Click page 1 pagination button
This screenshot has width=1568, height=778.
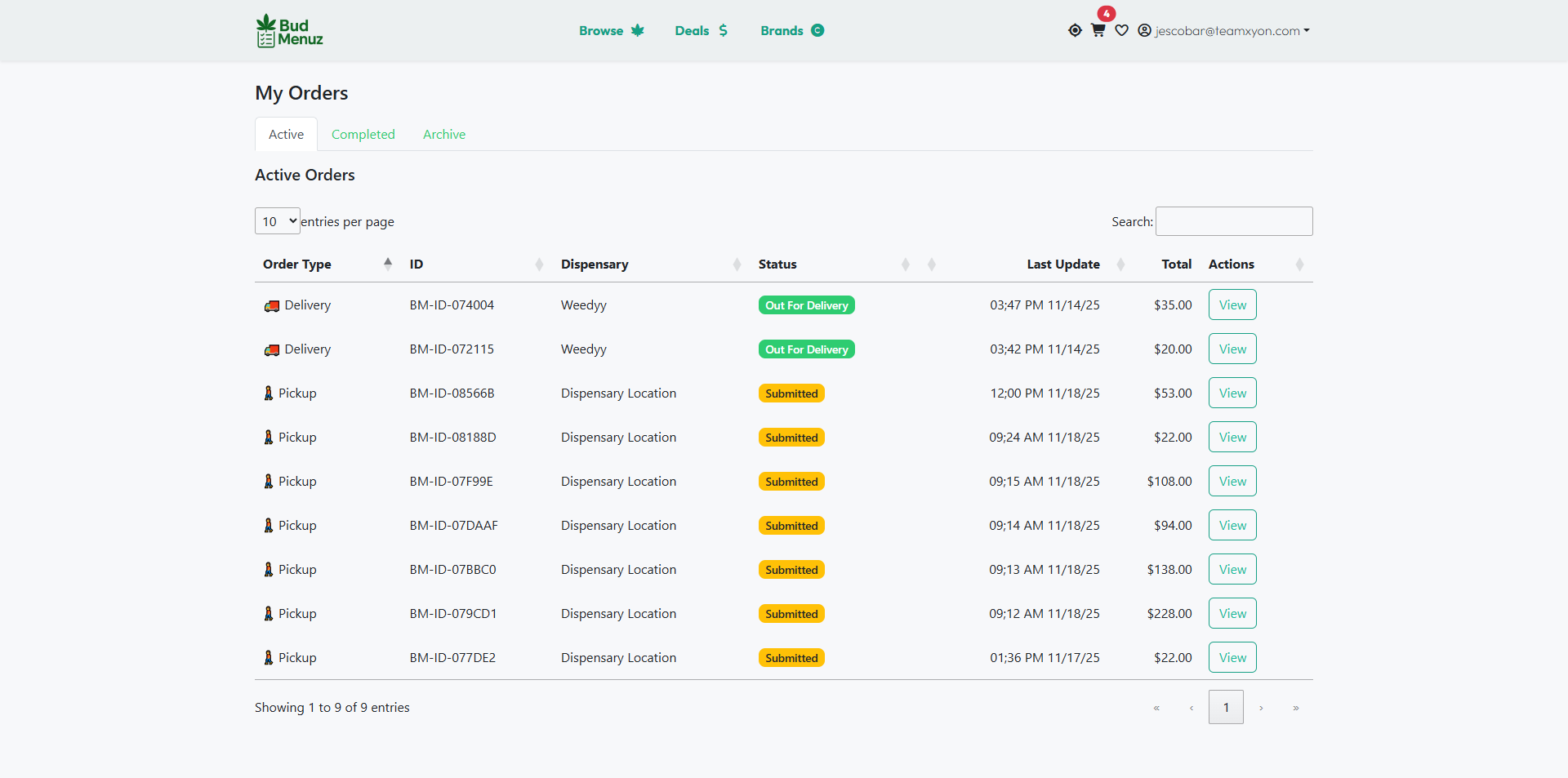pos(1225,708)
